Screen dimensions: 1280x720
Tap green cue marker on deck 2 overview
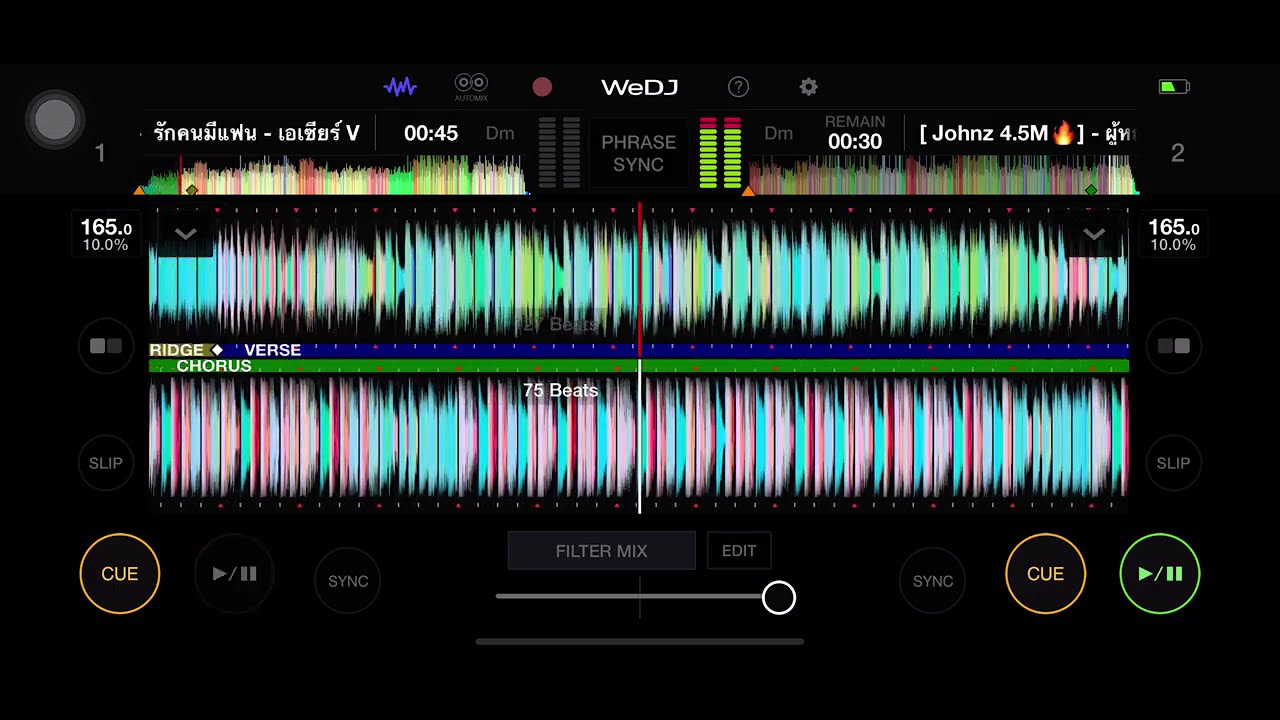[x=1091, y=189]
